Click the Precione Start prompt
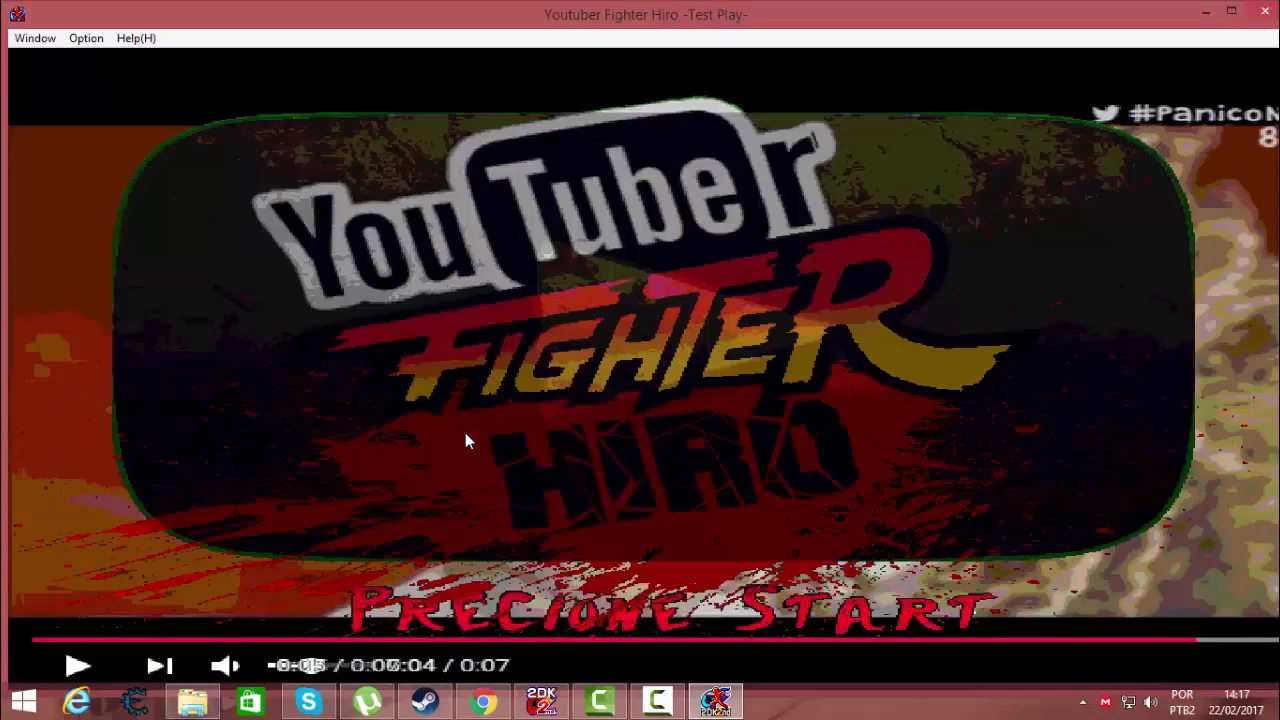 click(x=670, y=610)
